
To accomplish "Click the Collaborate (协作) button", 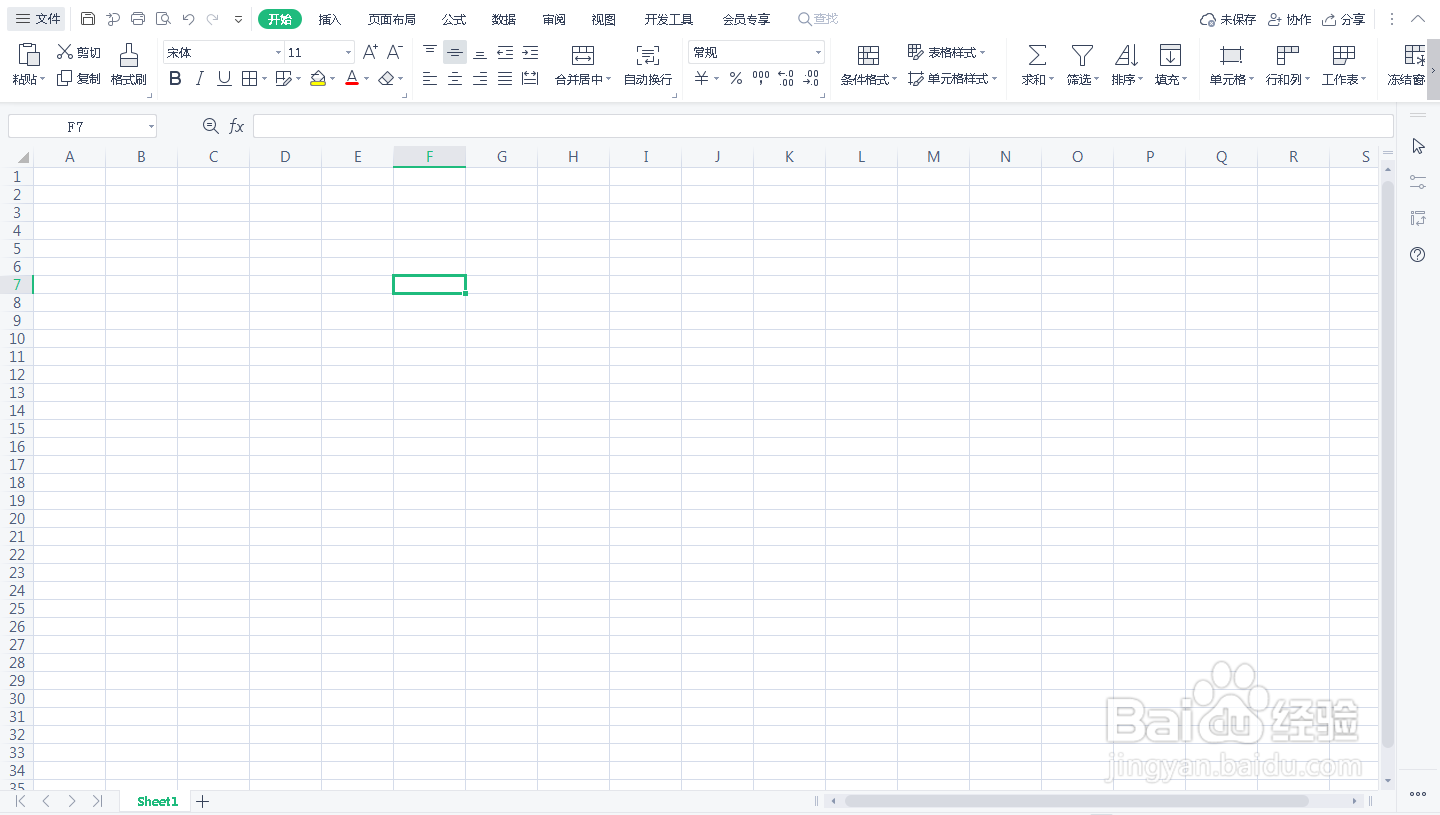I will click(1289, 19).
